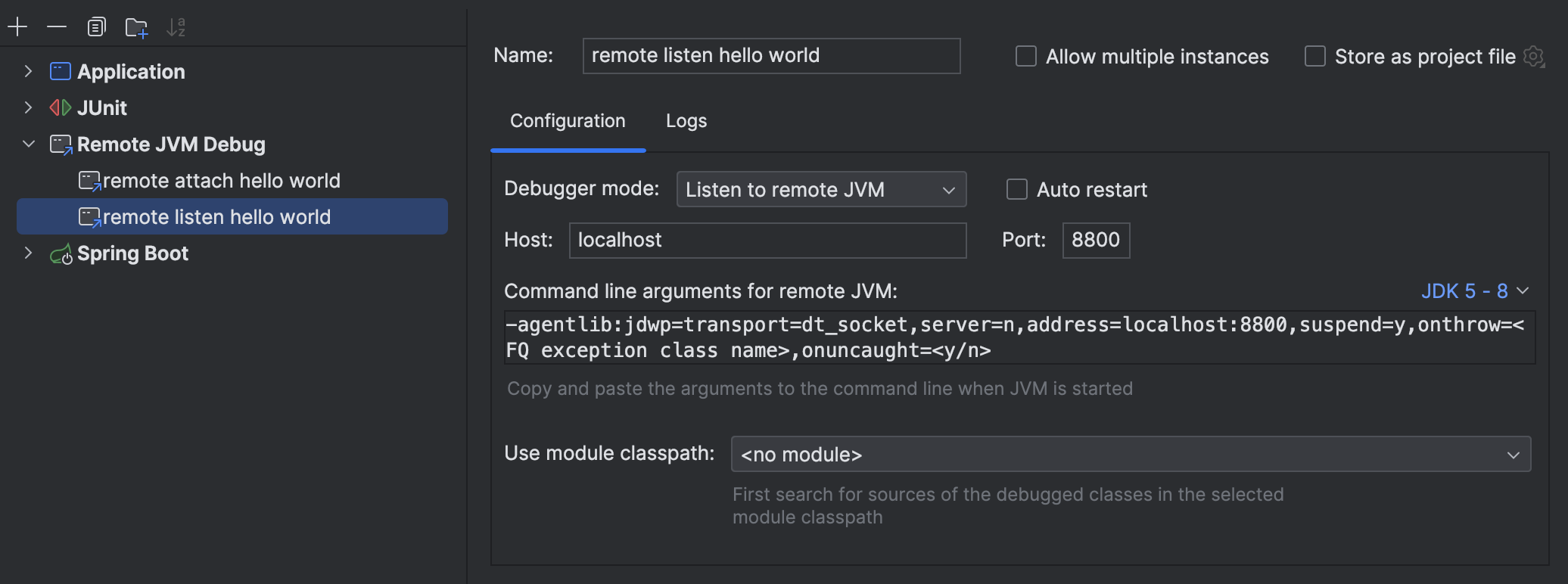Viewport: 1568px width, 584px height.
Task: Click the Copy Configuration icon
Action: coord(96,27)
